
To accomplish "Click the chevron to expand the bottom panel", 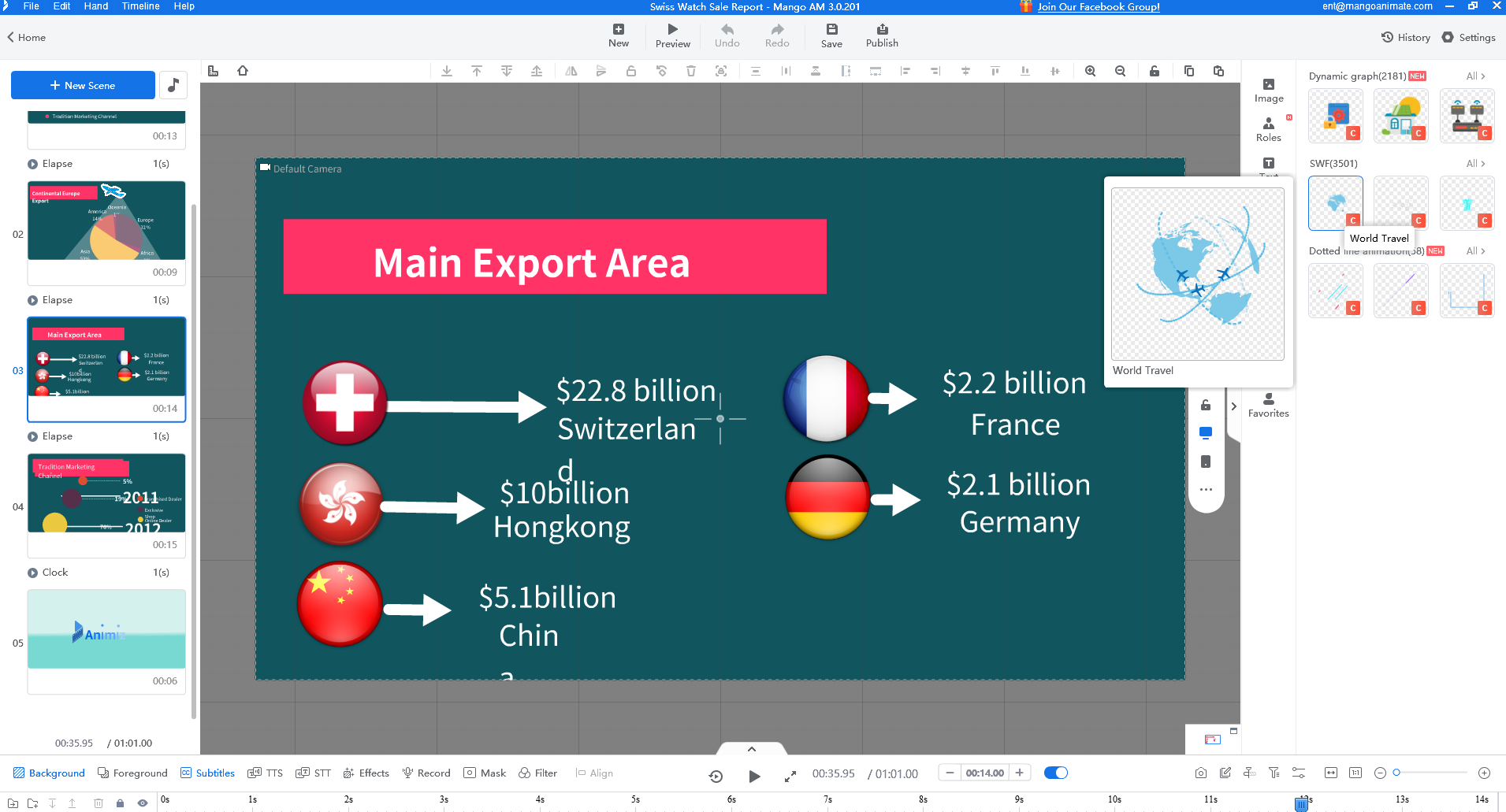I will tap(750, 749).
